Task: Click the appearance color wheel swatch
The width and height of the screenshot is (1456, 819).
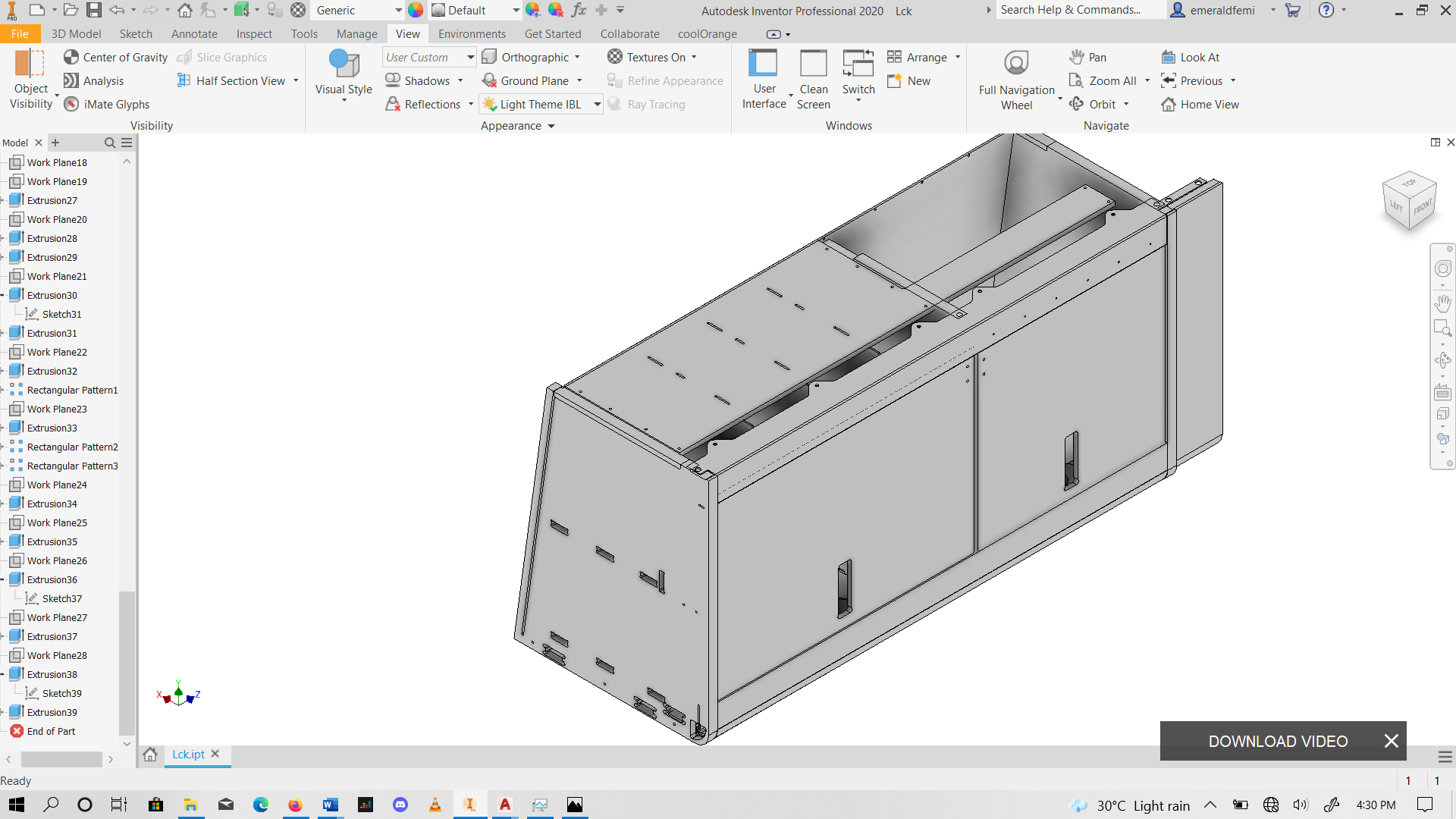Action: pos(416,10)
